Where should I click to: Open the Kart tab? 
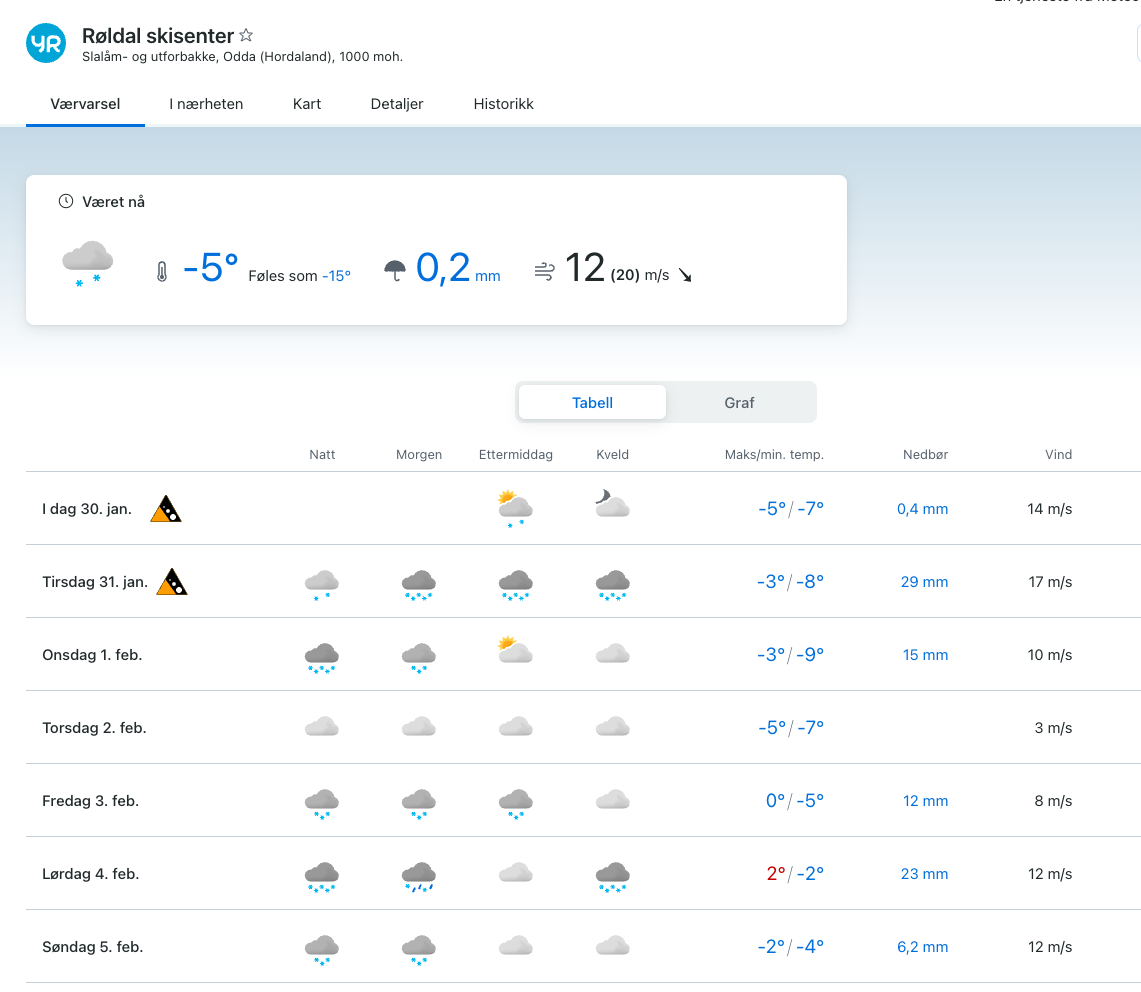[307, 104]
